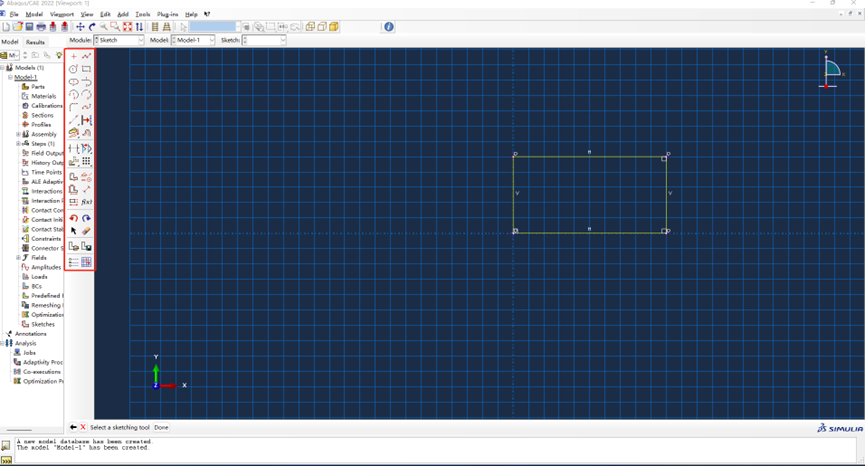Click the Save Model Database icon
865x466 pixels.
[x=29, y=26]
